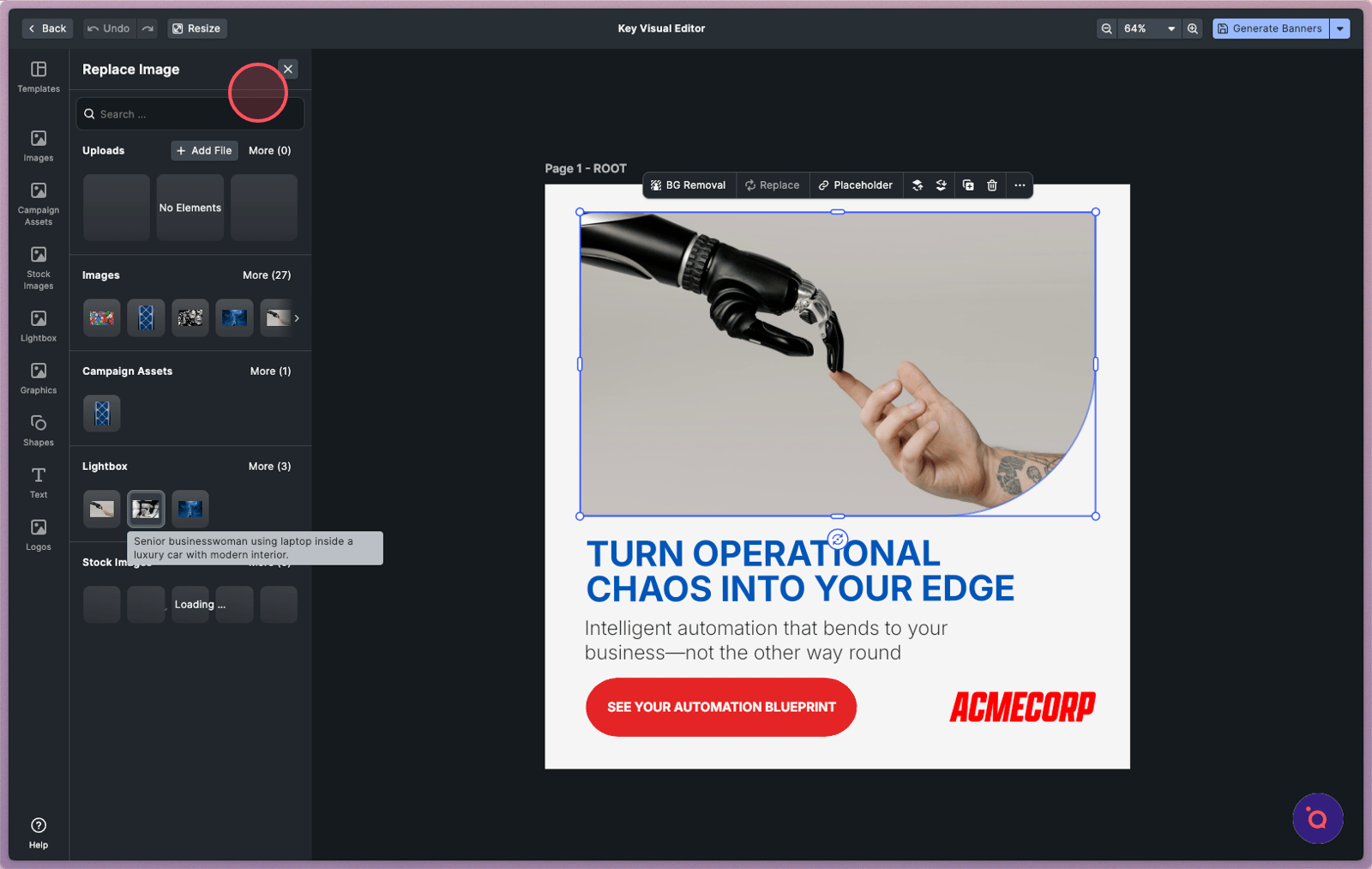The width and height of the screenshot is (1372, 869).
Task: Open the Logos sidebar panel
Action: (x=39, y=534)
